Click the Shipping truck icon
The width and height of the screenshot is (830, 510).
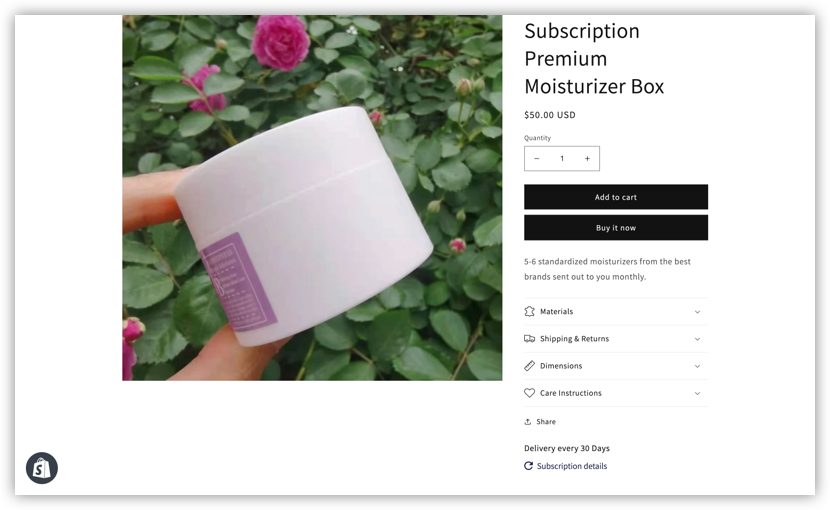(x=529, y=338)
